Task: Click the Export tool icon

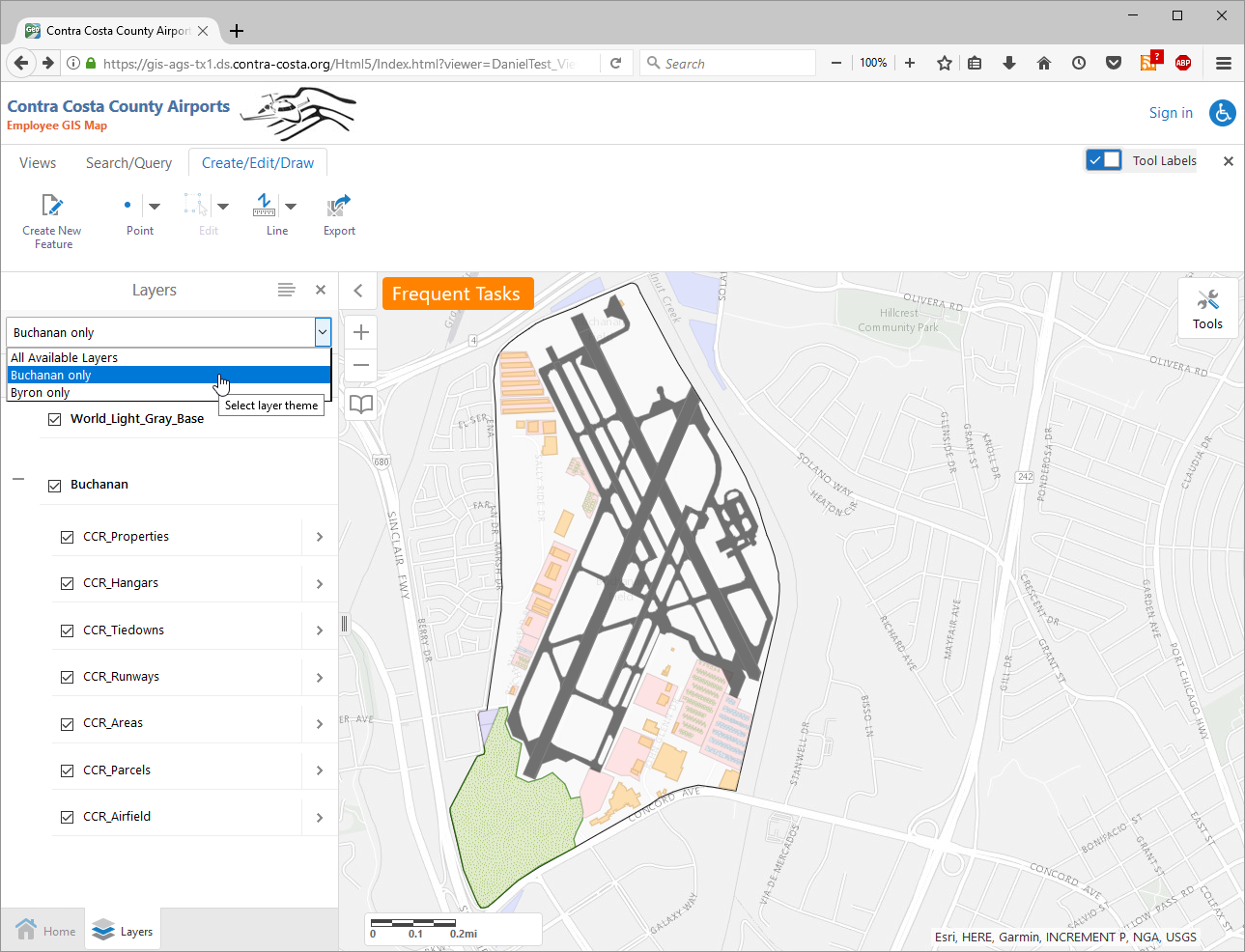Action: (339, 206)
